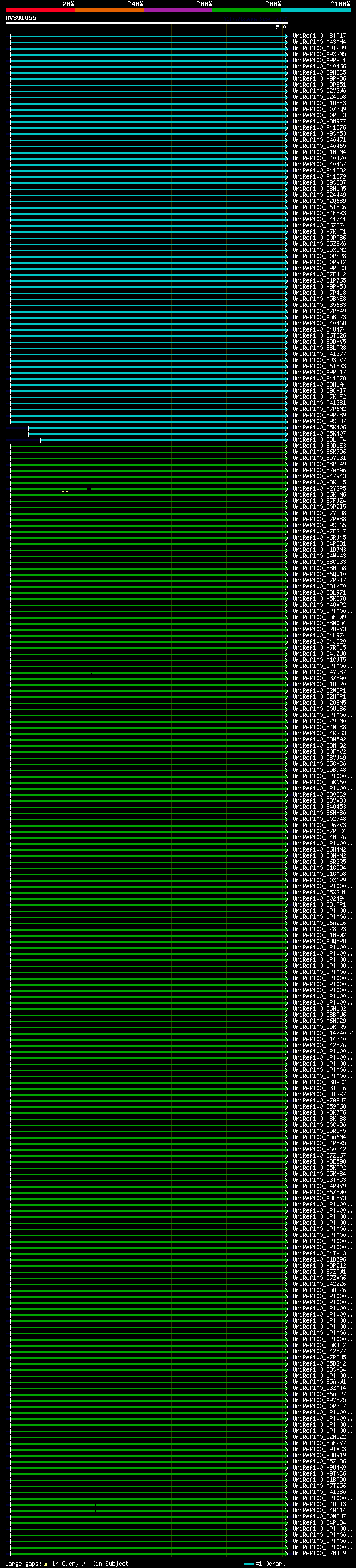Click the cyan ~100% identity legend segment
The height and width of the screenshot is (1568, 356).
(x=317, y=10)
